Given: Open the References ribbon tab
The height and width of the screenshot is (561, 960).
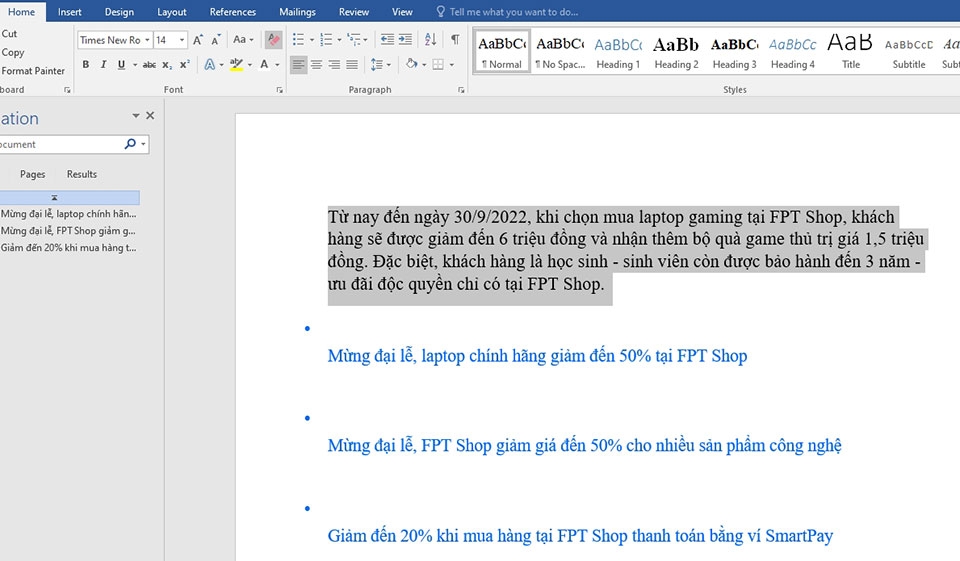Looking at the screenshot, I should (233, 12).
